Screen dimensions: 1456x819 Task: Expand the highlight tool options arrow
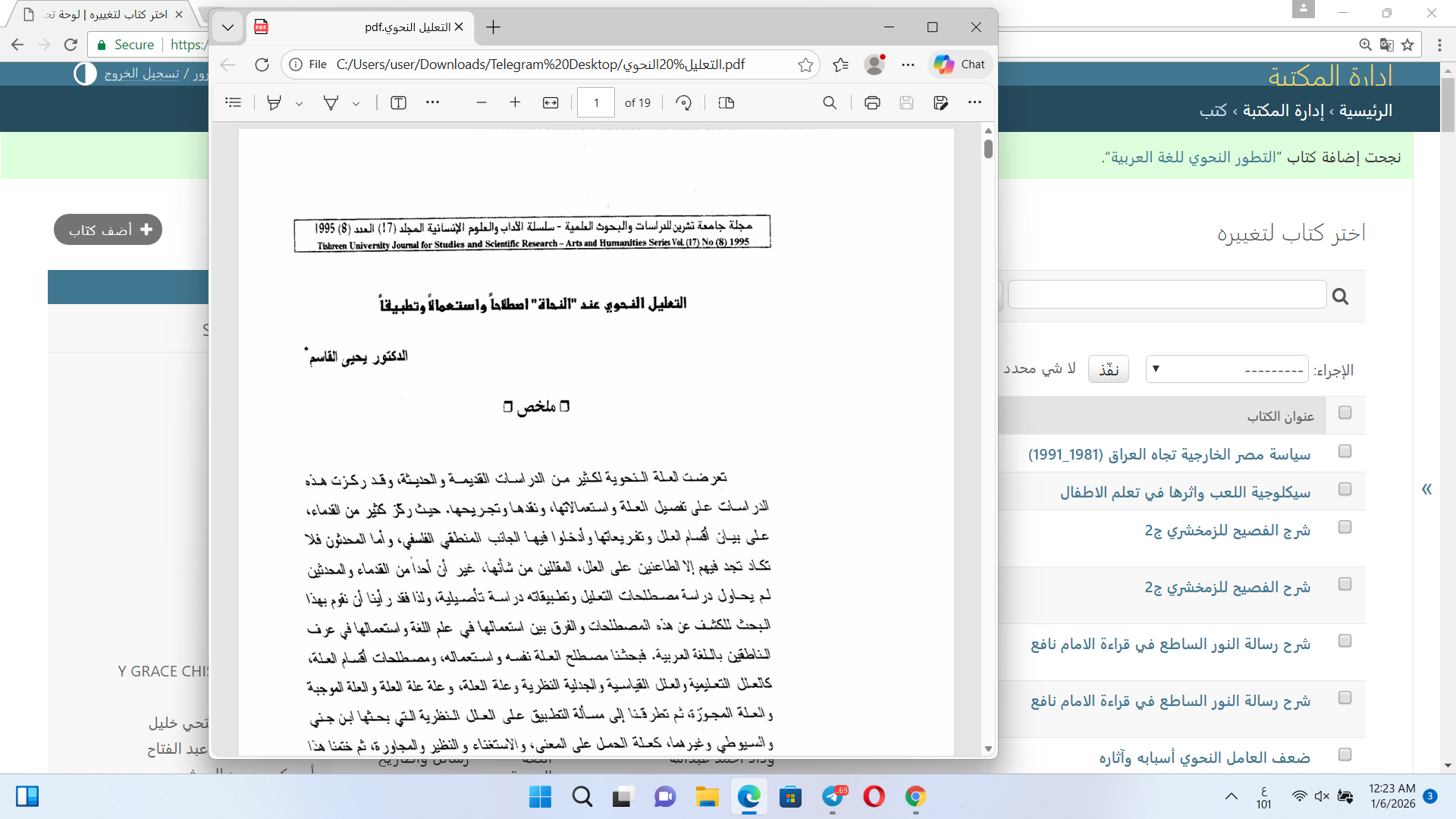[300, 104]
